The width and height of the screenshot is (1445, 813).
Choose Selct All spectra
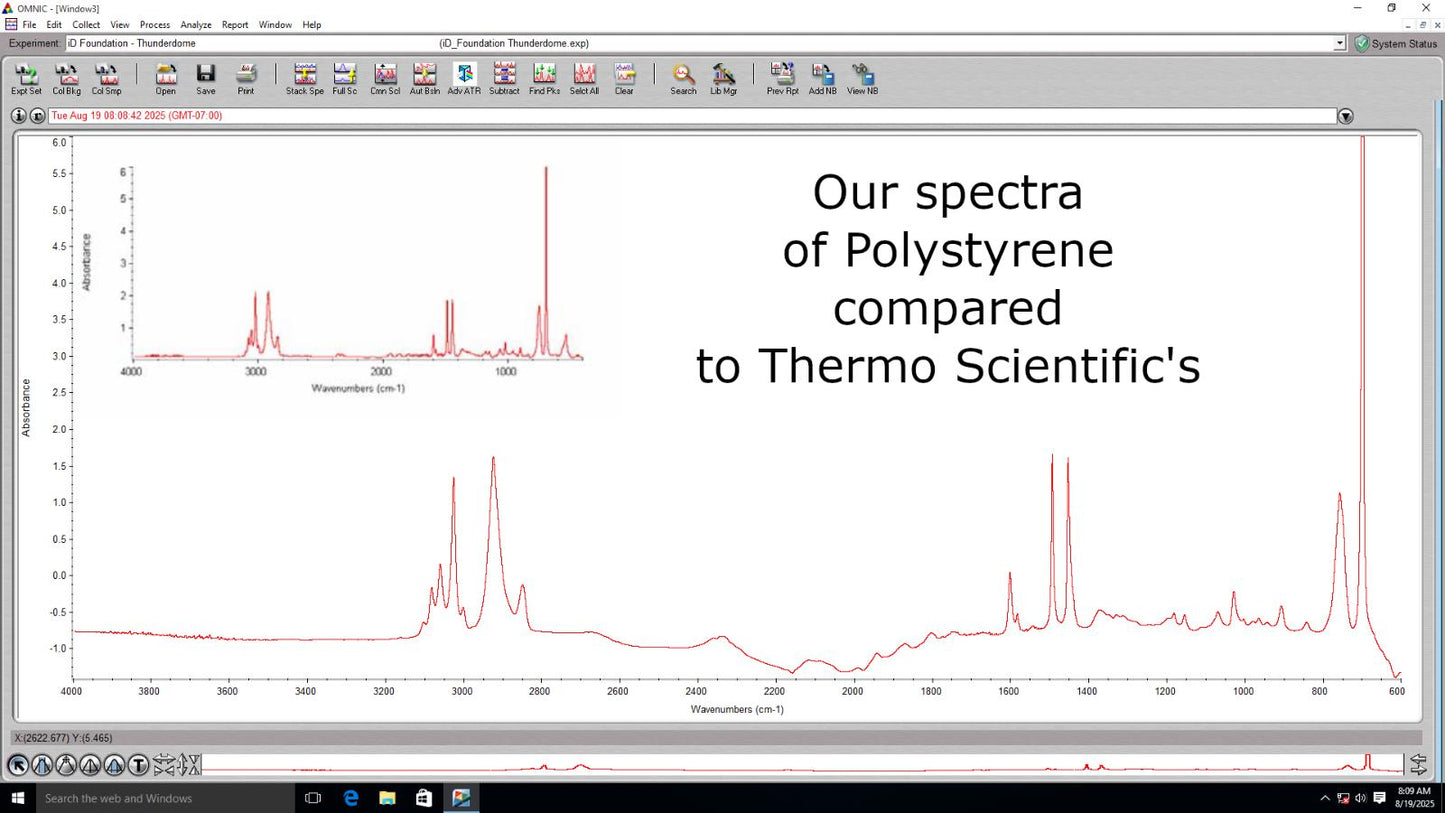(x=584, y=79)
